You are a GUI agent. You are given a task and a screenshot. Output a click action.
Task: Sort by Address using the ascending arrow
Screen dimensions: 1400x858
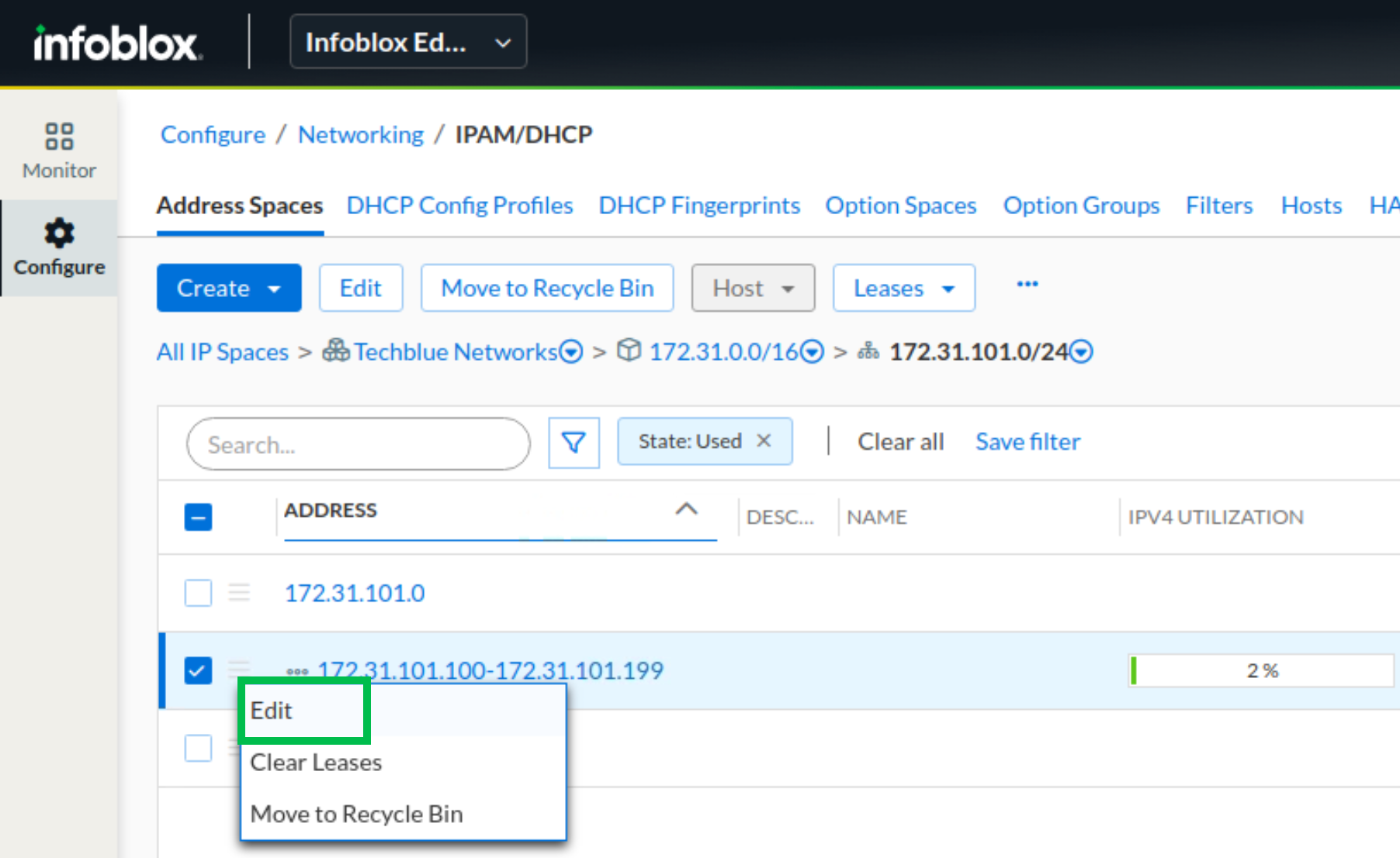[686, 510]
